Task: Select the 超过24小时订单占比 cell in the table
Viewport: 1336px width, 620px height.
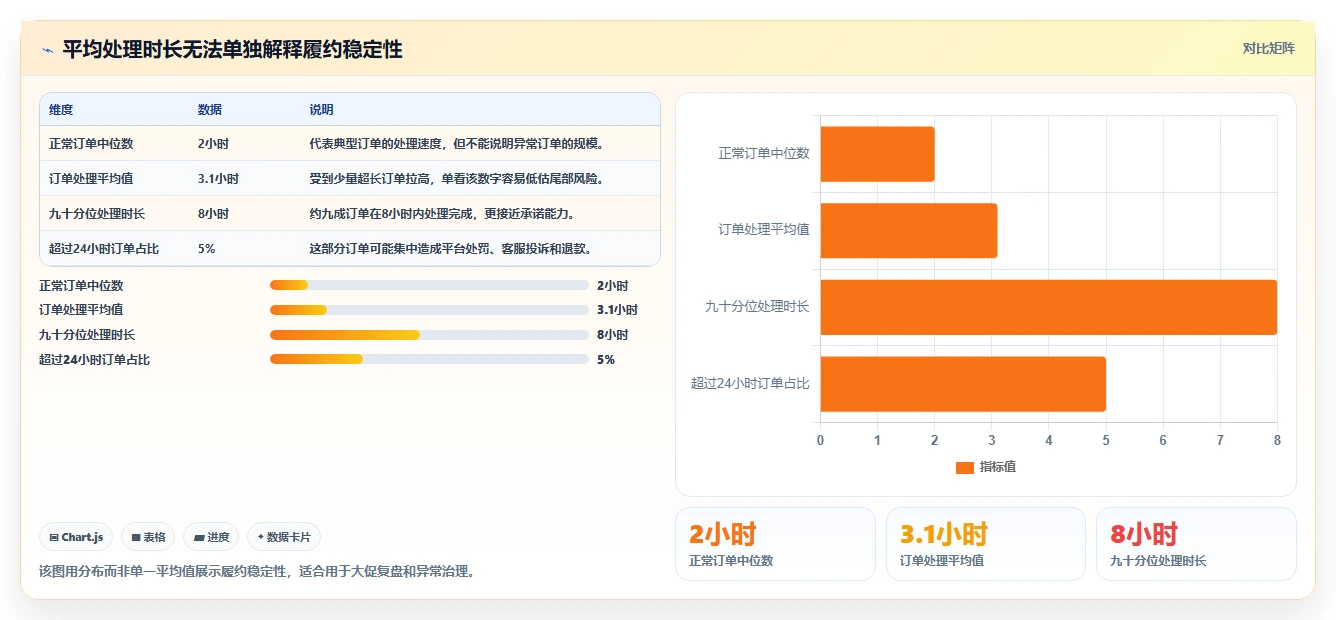Action: tap(104, 249)
